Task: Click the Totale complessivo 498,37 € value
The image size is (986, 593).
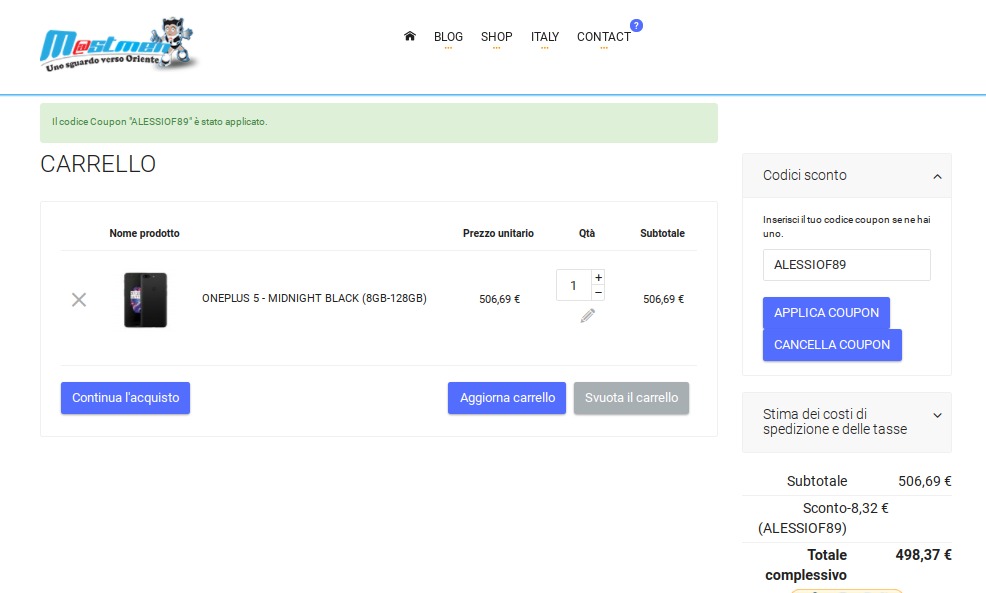Action: [x=923, y=555]
